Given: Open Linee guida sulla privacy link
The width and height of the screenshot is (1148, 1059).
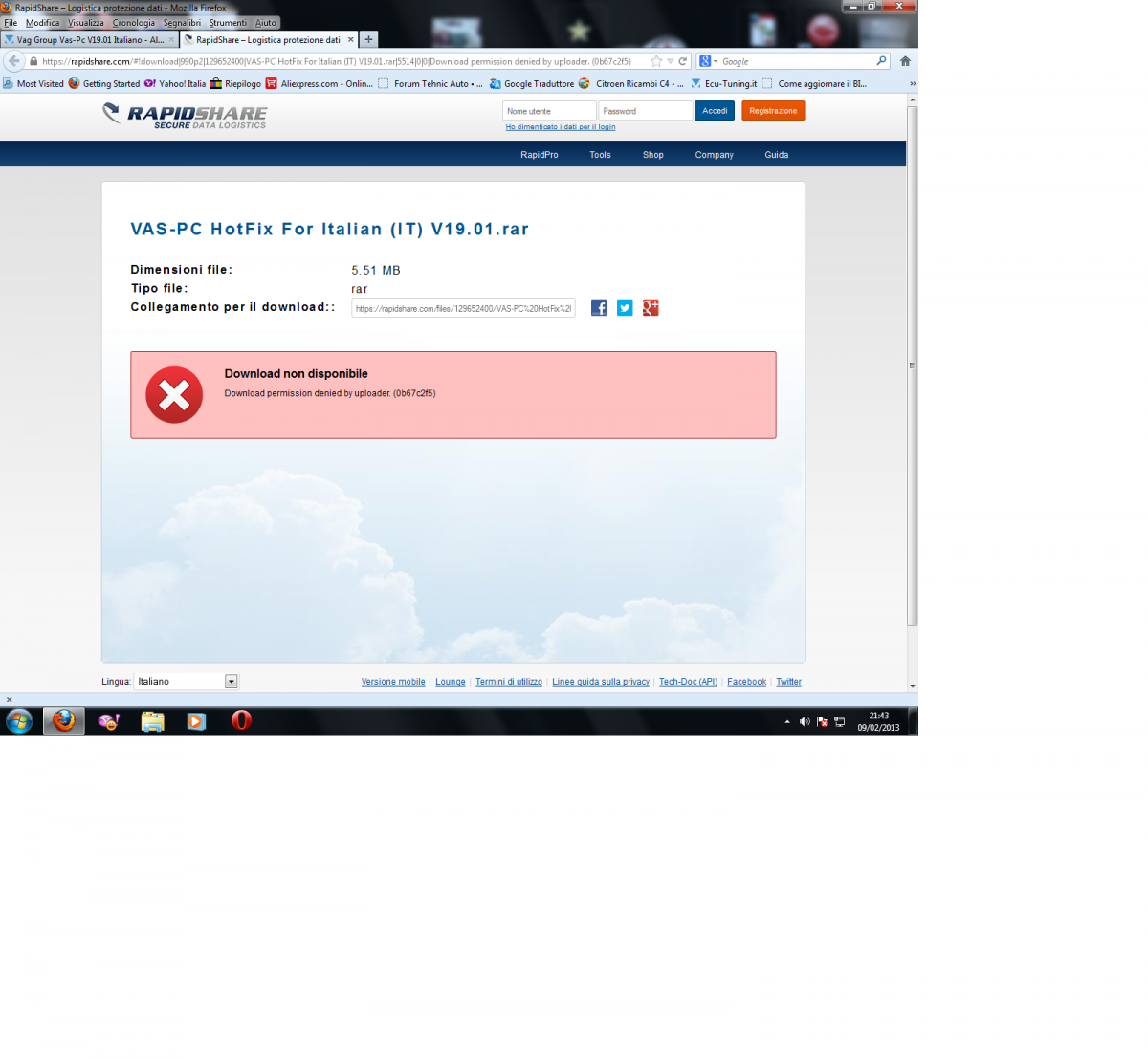Looking at the screenshot, I should click(601, 682).
